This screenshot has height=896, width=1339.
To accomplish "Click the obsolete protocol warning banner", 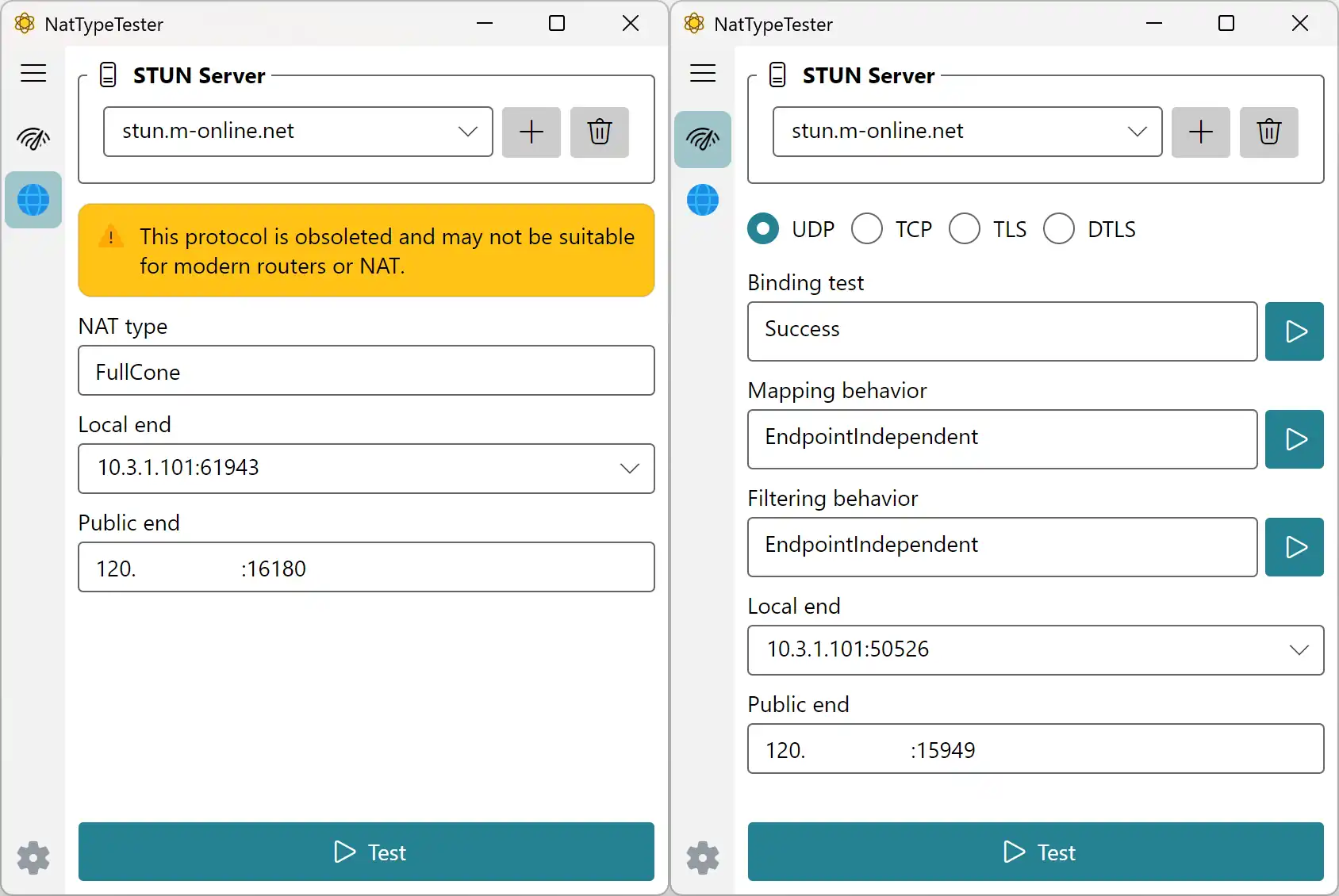I will click(x=366, y=251).
